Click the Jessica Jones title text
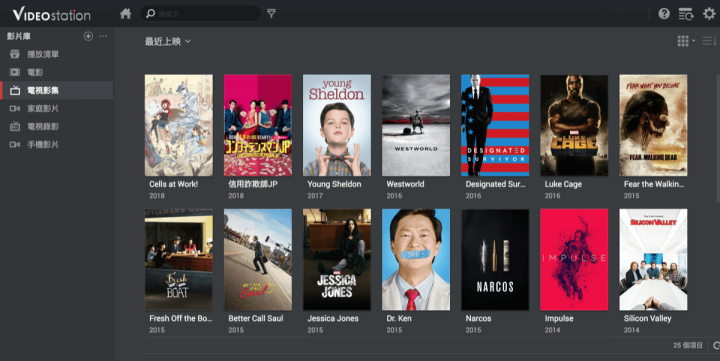Image resolution: width=720 pixels, height=361 pixels. point(333,318)
